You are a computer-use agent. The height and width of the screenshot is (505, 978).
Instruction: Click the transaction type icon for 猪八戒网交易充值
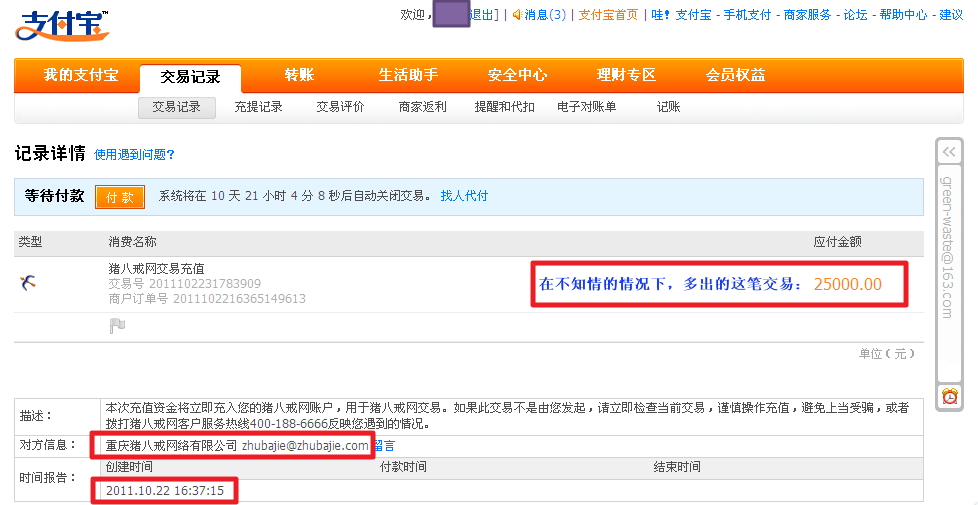[x=27, y=283]
